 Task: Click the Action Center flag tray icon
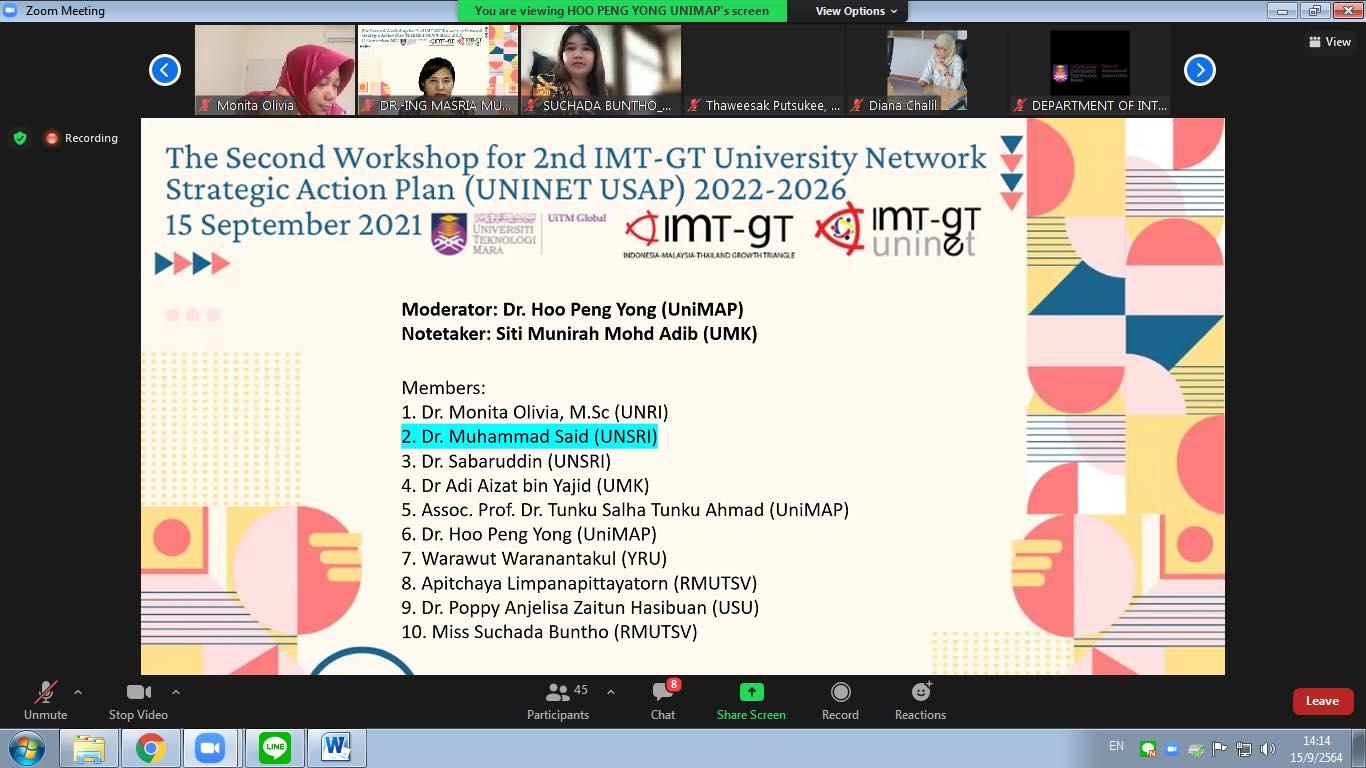1220,749
